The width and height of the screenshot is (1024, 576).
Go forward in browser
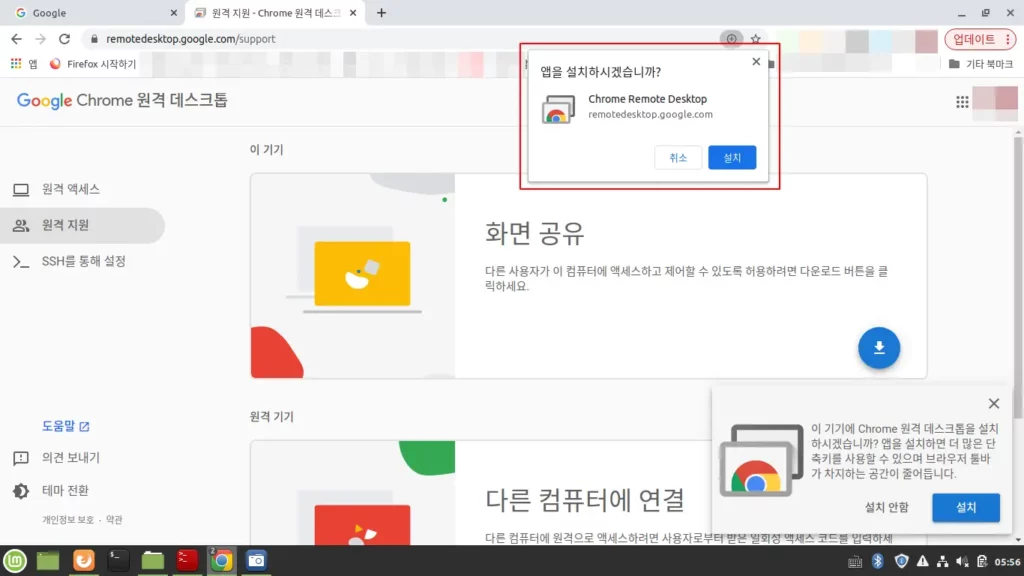coord(40,39)
